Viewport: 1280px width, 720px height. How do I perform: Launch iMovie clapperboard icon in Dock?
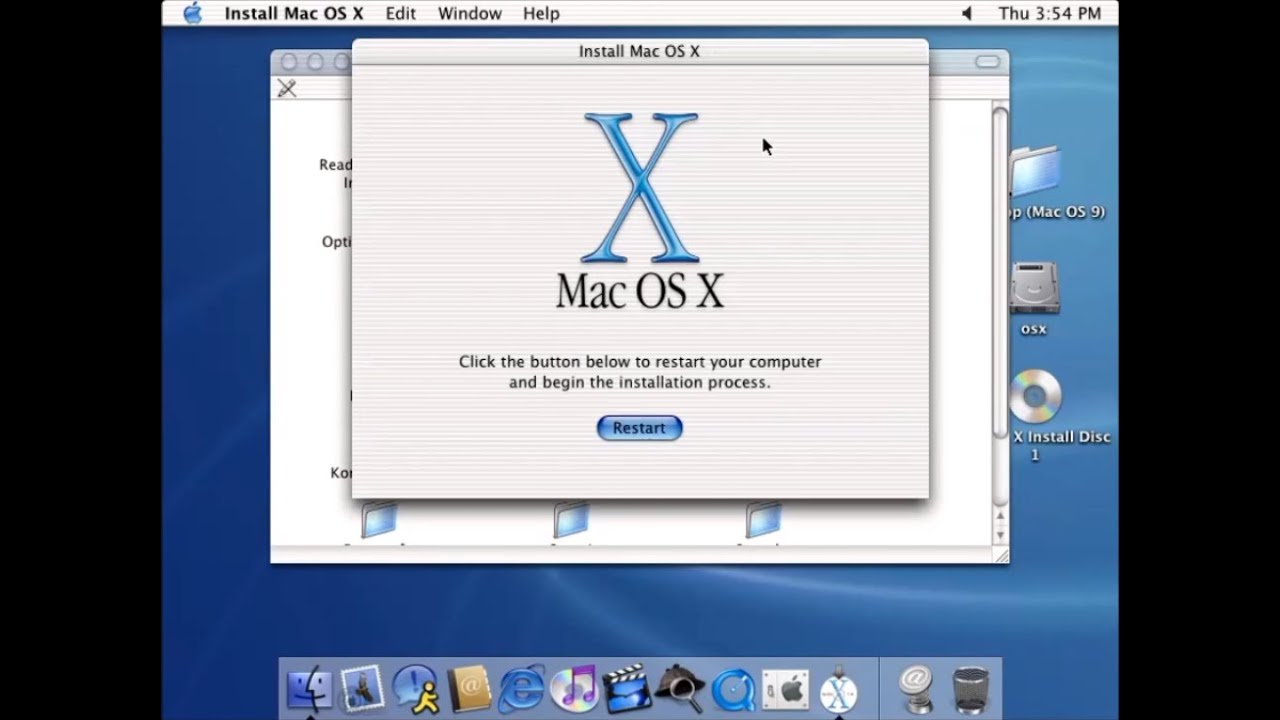627,688
